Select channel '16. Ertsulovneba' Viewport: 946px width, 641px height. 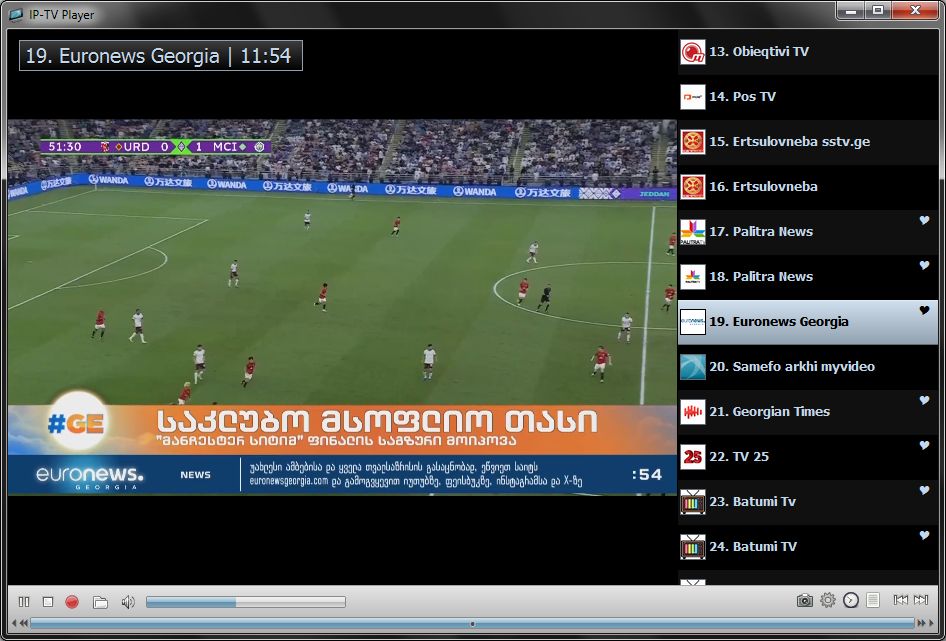(808, 187)
